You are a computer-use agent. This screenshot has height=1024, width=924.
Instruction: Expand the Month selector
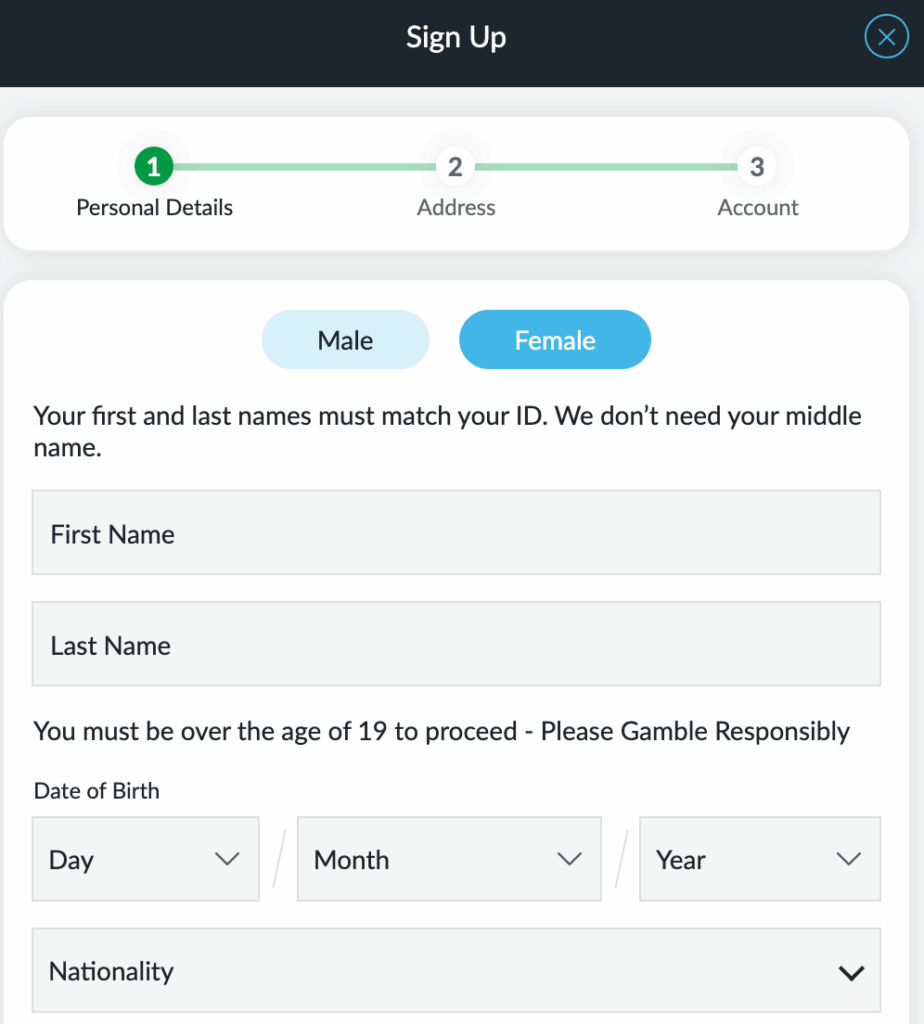click(x=448, y=858)
